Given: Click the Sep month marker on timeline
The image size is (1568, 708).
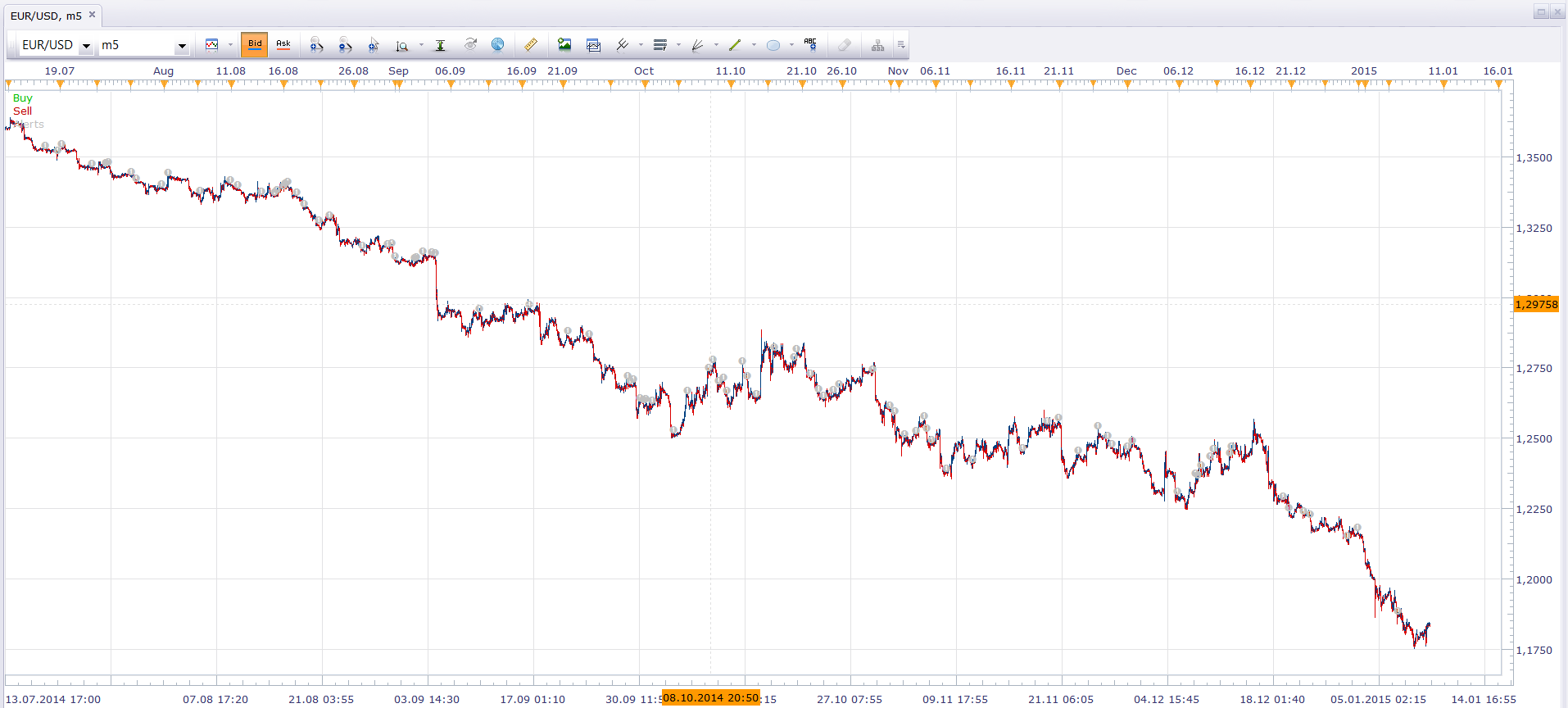Looking at the screenshot, I should [398, 70].
